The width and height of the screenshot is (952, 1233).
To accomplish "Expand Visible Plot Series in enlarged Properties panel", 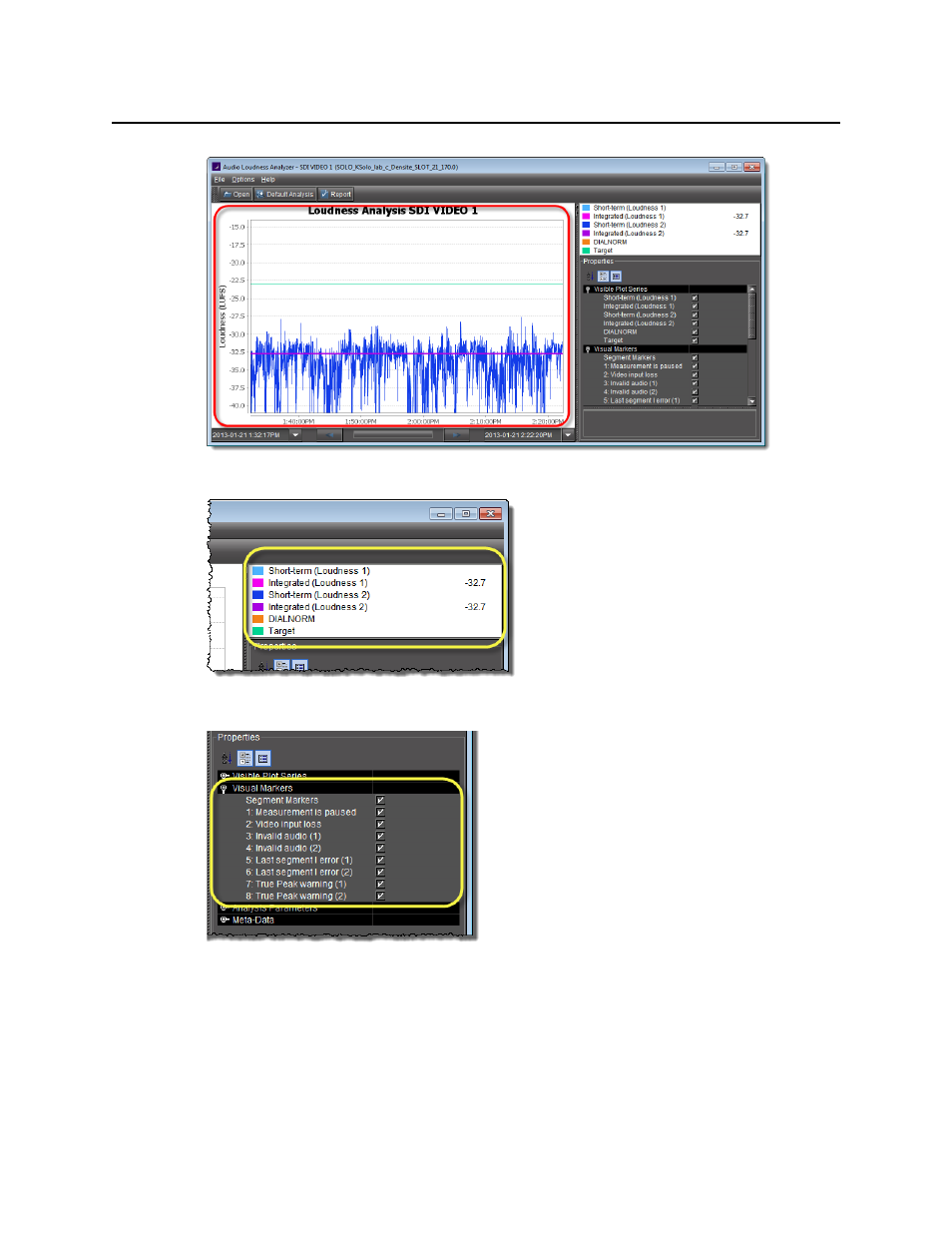I will pos(225,776).
